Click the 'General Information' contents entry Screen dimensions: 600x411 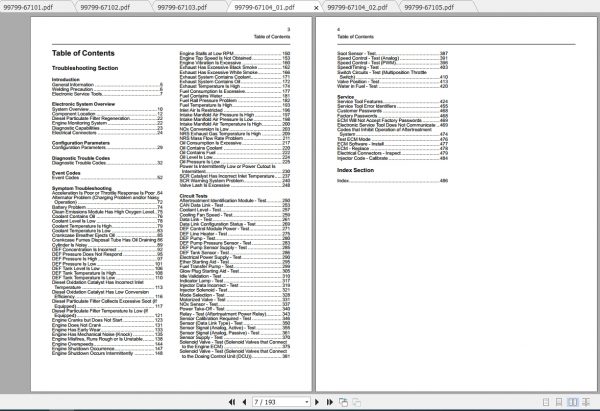click(x=107, y=85)
